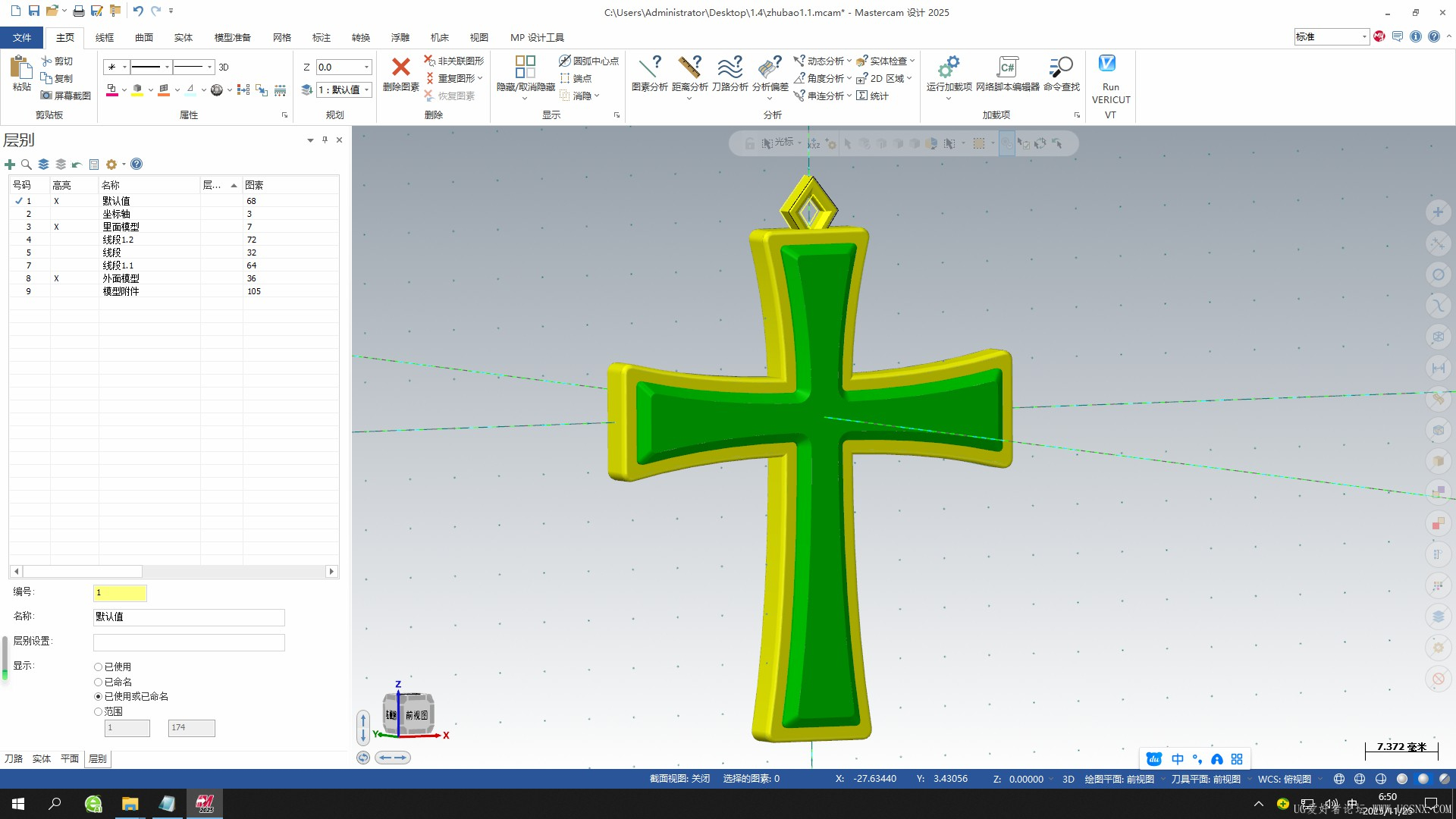Select the 已命名 display radio button

pyautogui.click(x=98, y=682)
